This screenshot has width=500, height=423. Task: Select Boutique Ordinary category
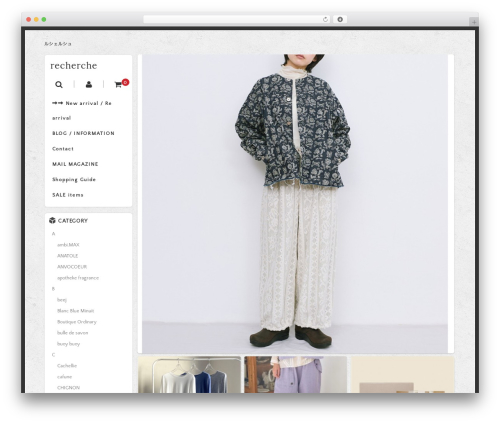tap(77, 322)
